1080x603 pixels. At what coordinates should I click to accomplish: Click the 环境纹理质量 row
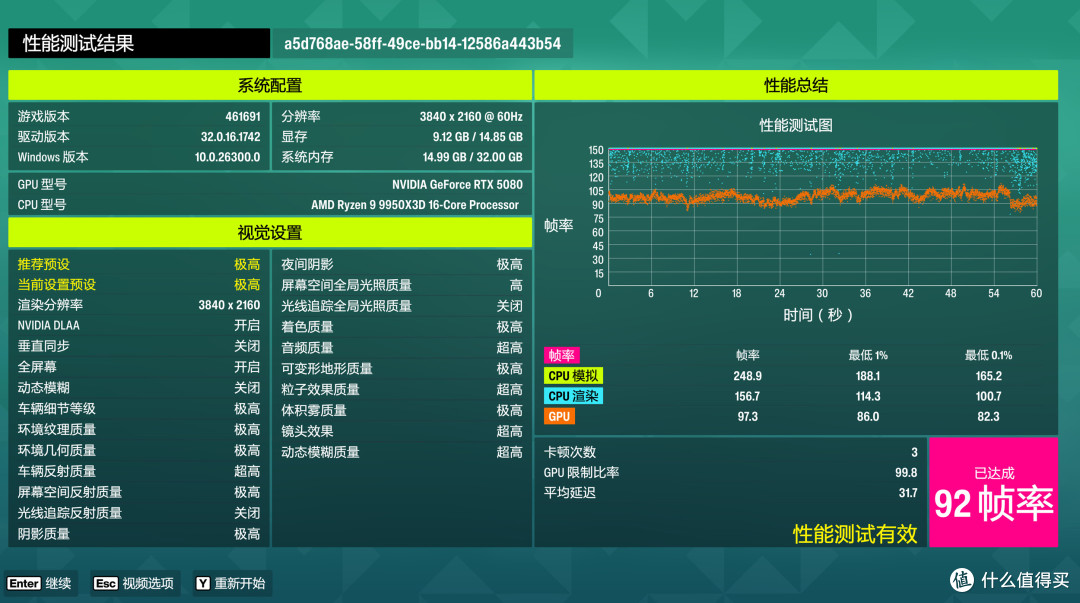139,429
